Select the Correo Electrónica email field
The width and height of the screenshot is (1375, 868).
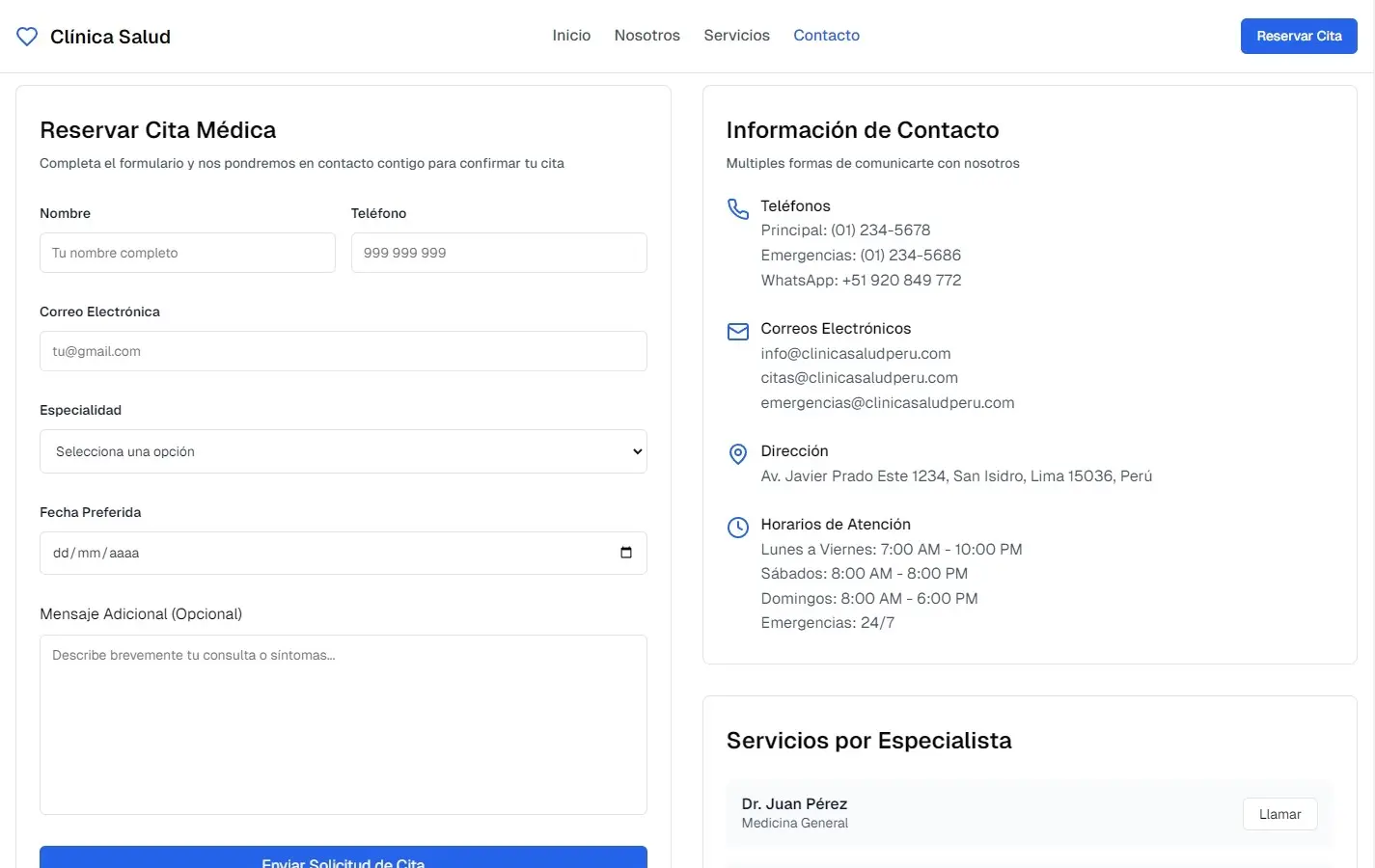pos(344,351)
